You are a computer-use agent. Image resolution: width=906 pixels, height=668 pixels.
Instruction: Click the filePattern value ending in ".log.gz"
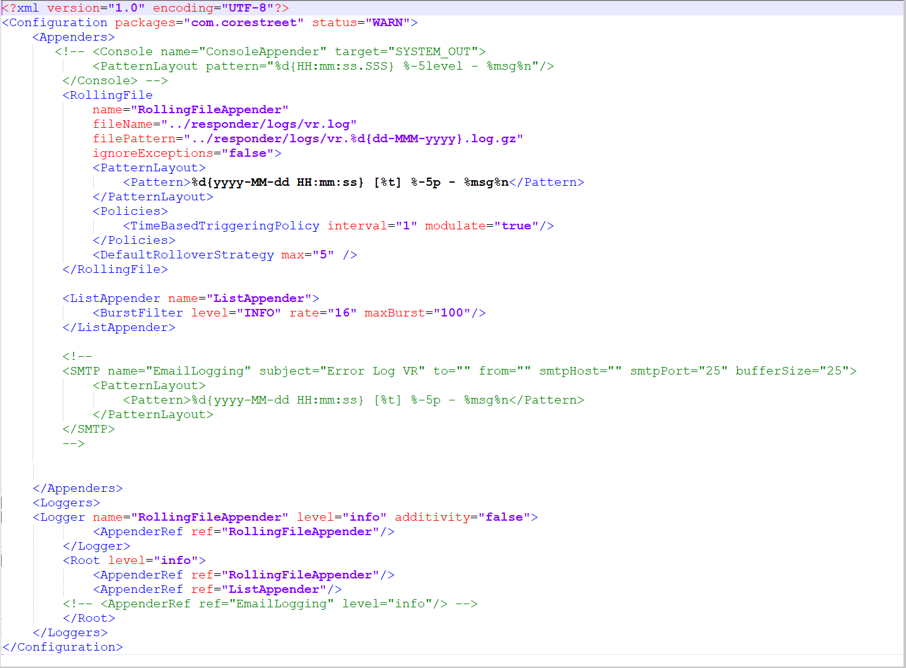[x=353, y=138]
